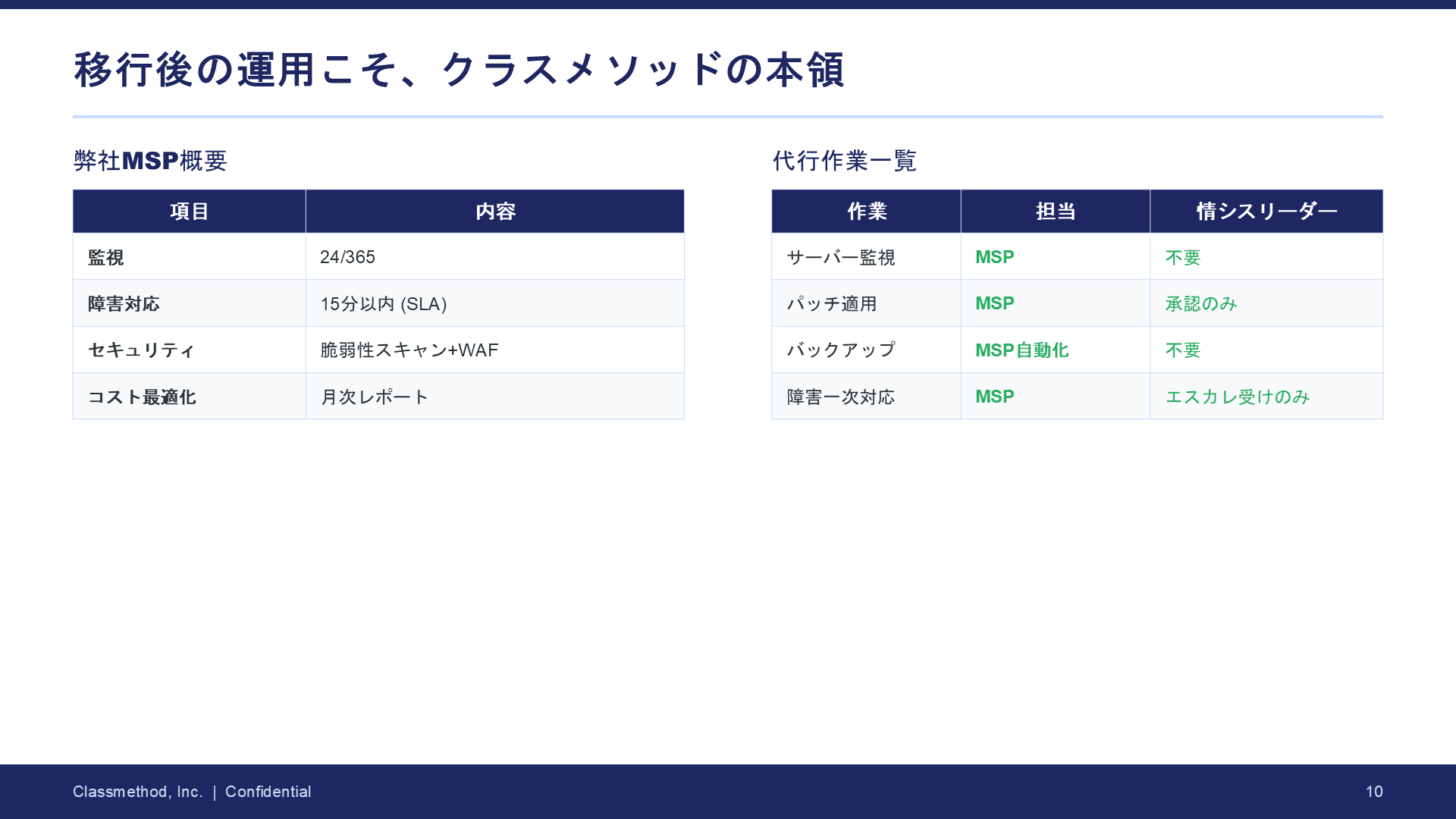
Task: Select the 代行作業一覧 heading
Action: click(x=844, y=161)
